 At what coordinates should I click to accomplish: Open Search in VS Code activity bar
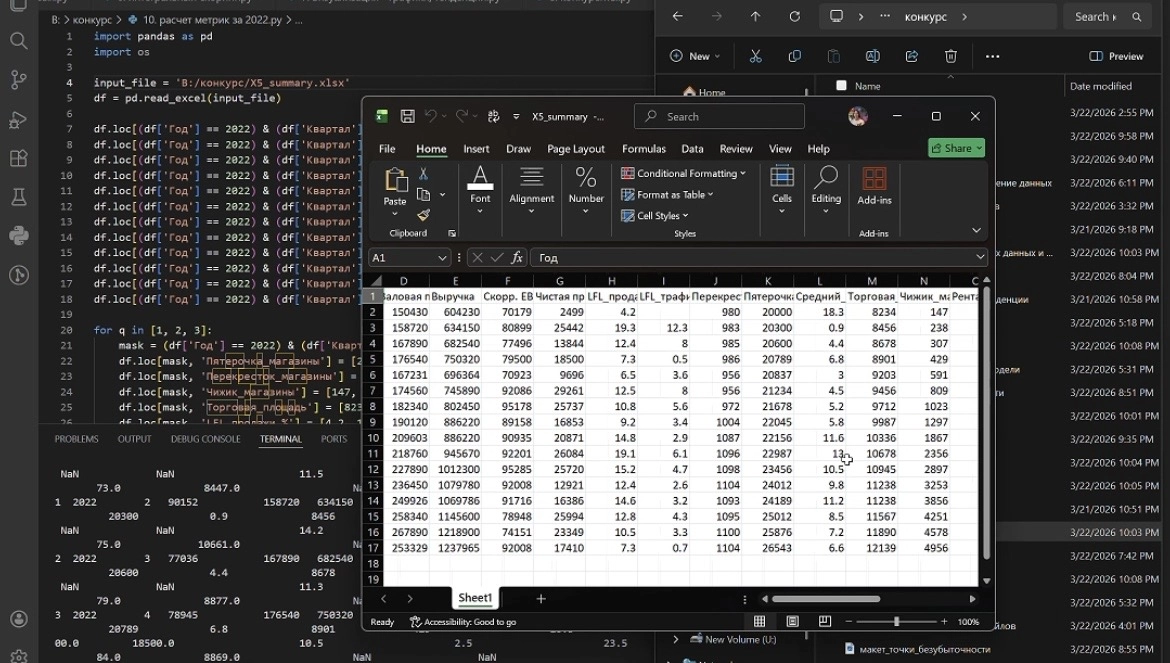click(19, 41)
